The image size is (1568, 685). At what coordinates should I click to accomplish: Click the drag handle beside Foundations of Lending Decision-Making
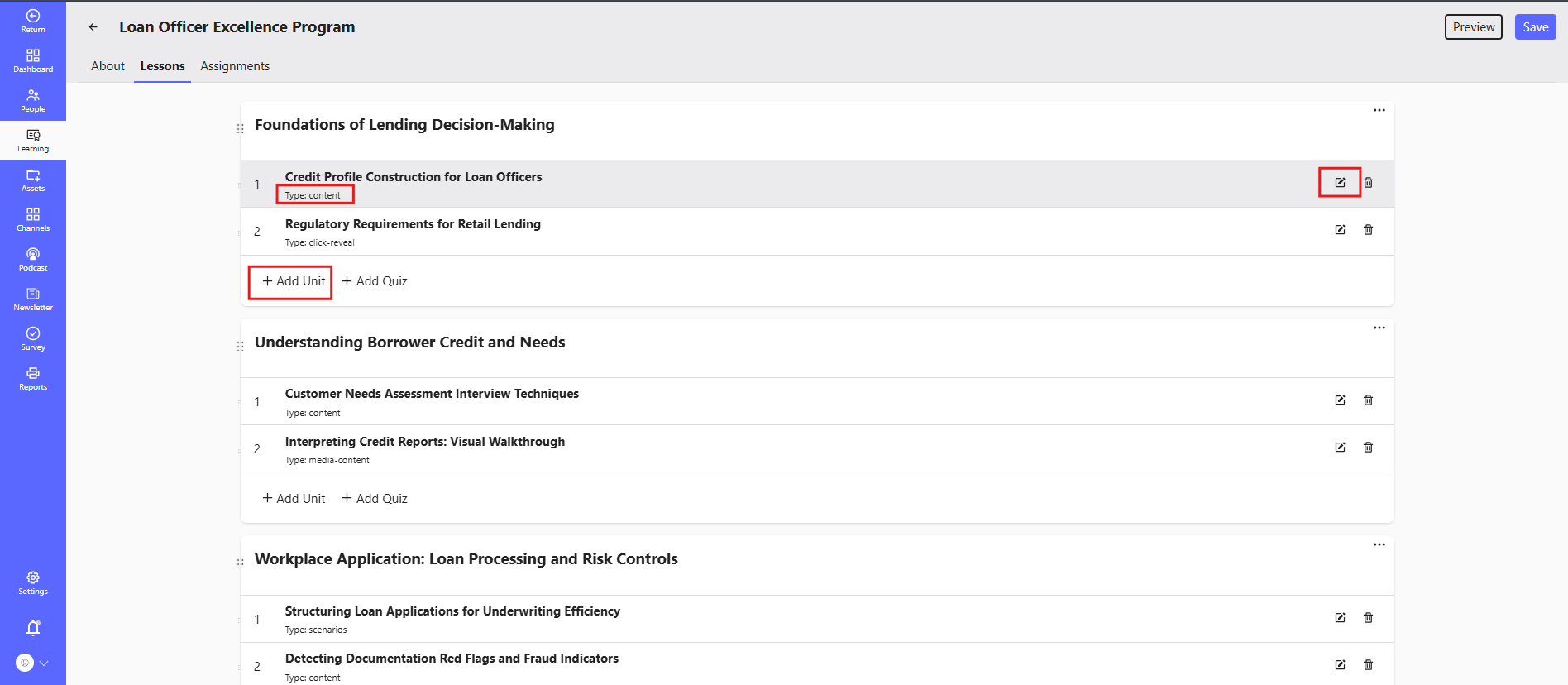tap(240, 128)
